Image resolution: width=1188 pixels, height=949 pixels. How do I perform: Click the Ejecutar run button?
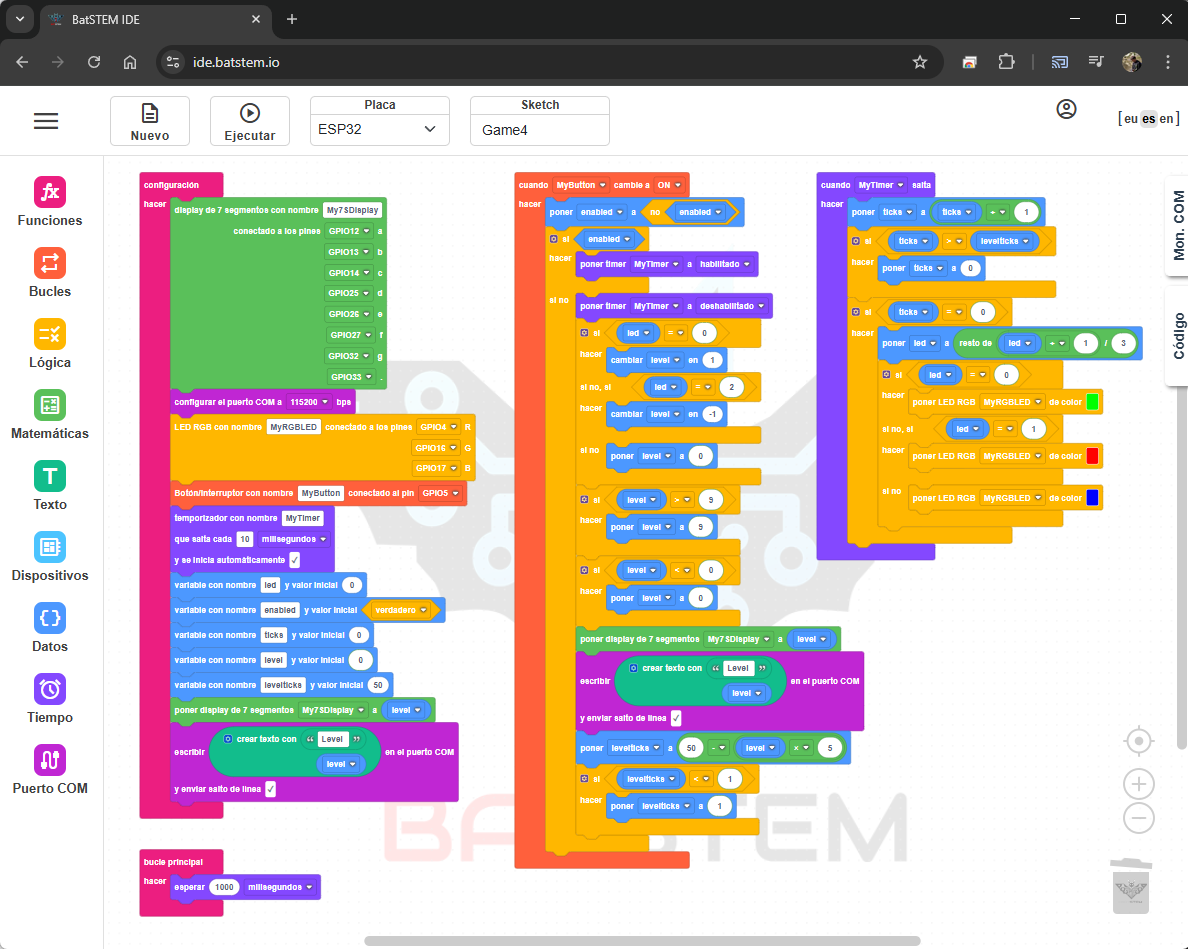coord(250,121)
